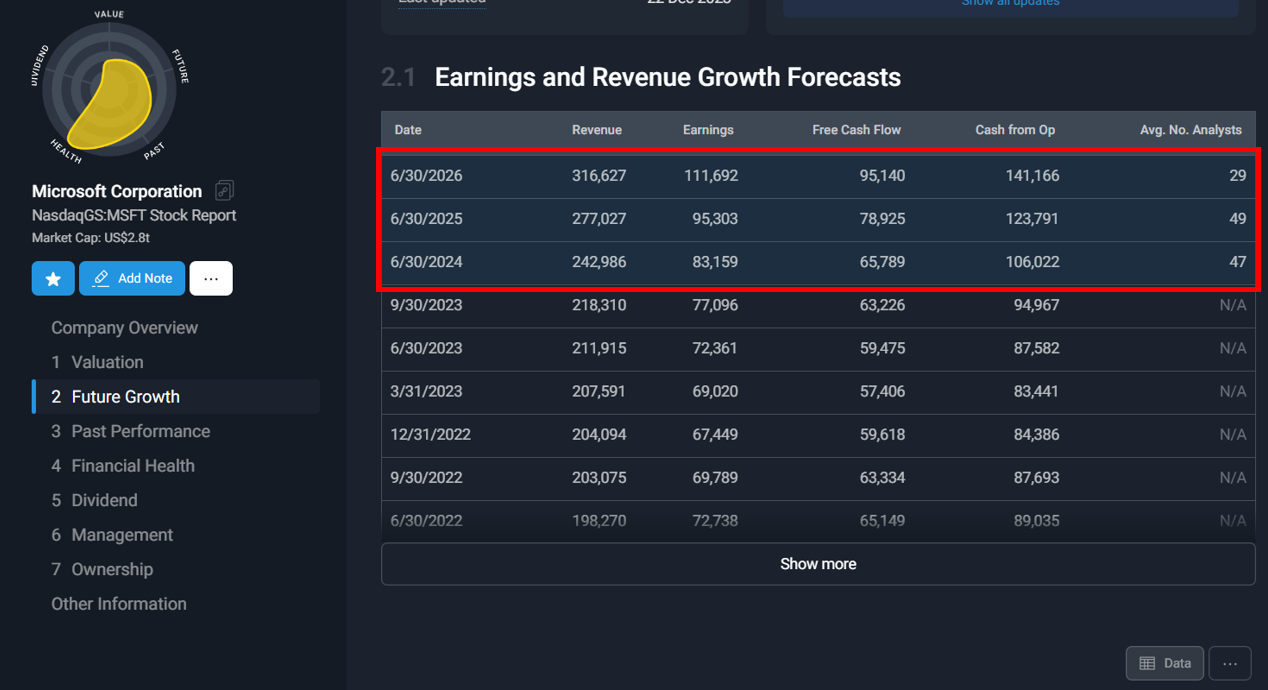Go to Company Overview section

[x=124, y=328]
